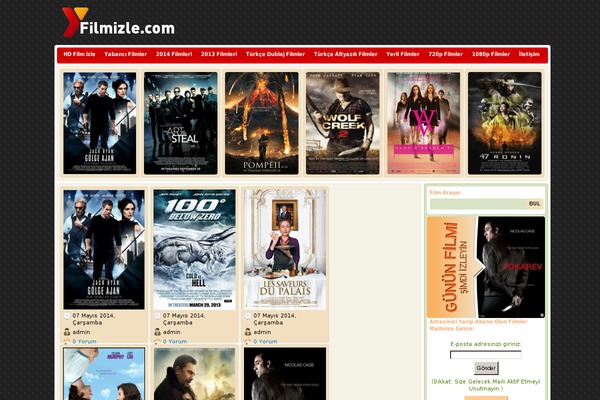Screen dimensions: 600x400
Task: Click the 'Film Arayın' heading
Action: pos(445,193)
